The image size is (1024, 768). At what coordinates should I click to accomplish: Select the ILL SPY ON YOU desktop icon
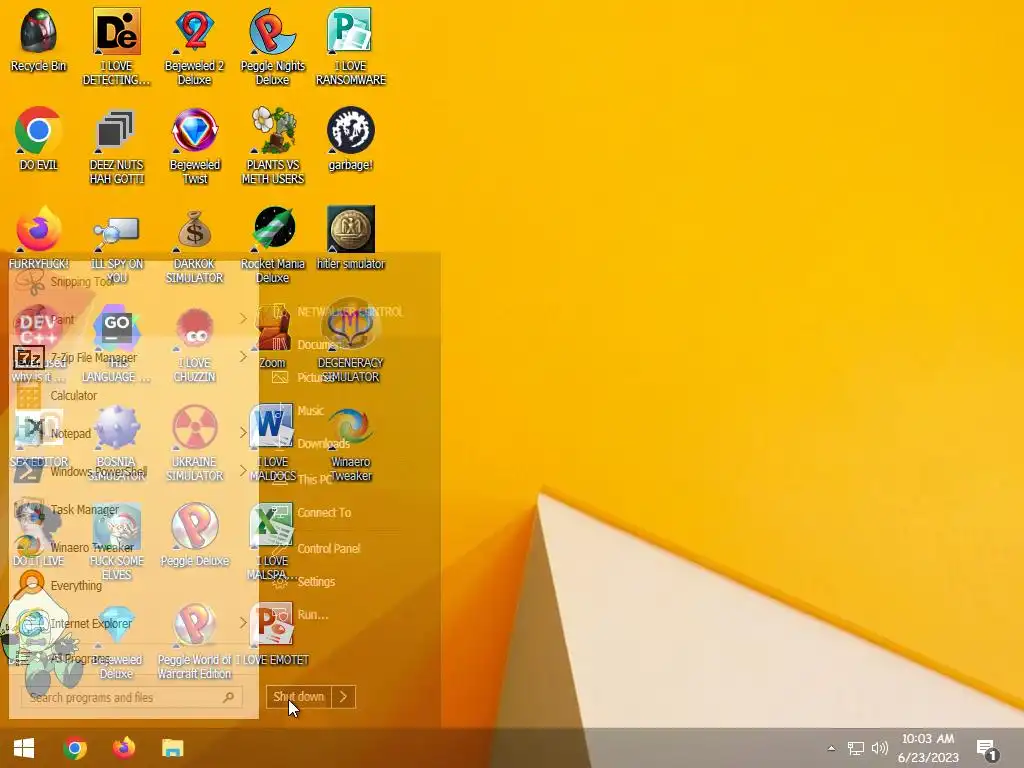(116, 247)
